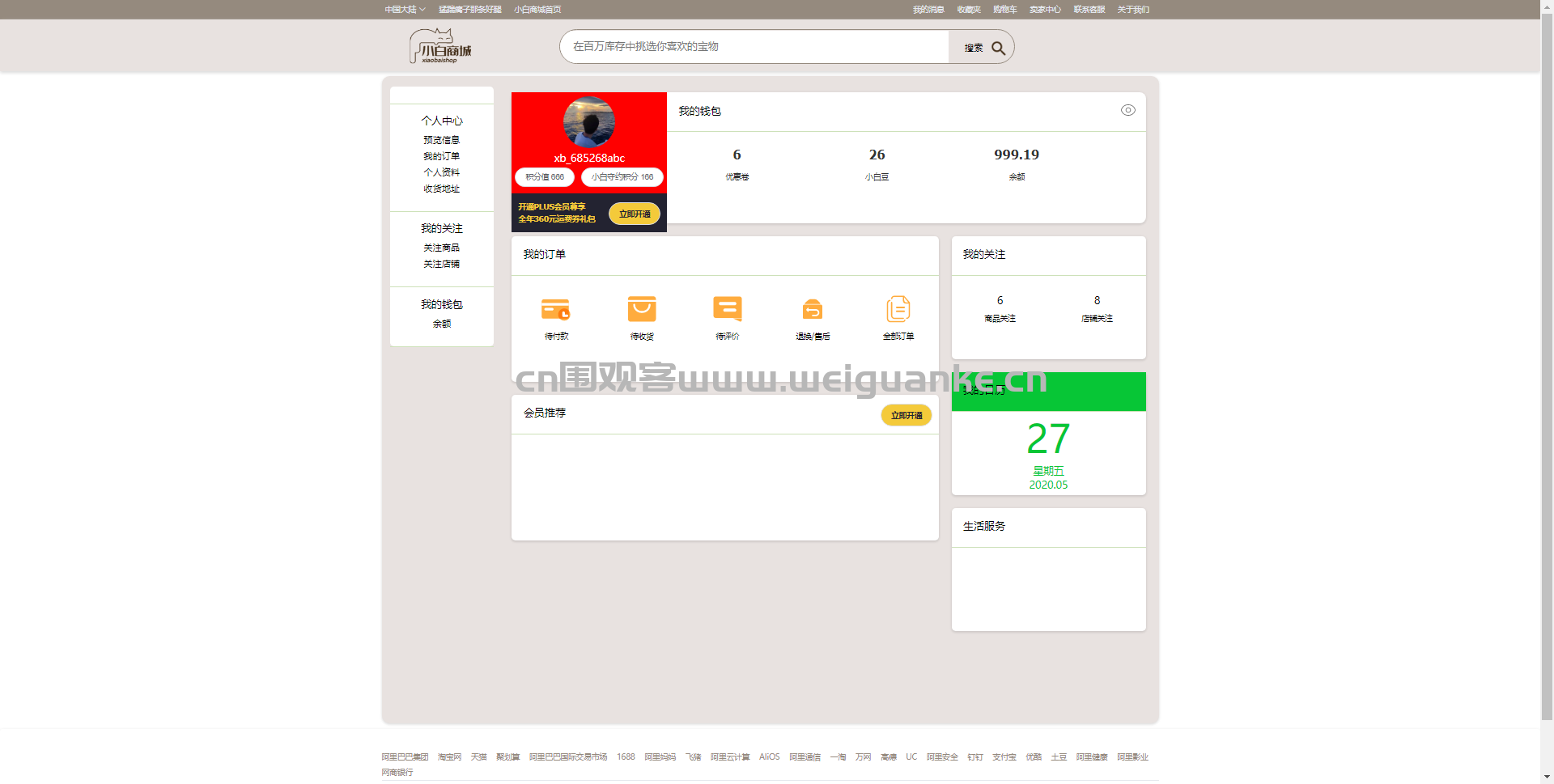Click the 个人中心 sidebar heading
The image size is (1554, 784).
pos(442,121)
